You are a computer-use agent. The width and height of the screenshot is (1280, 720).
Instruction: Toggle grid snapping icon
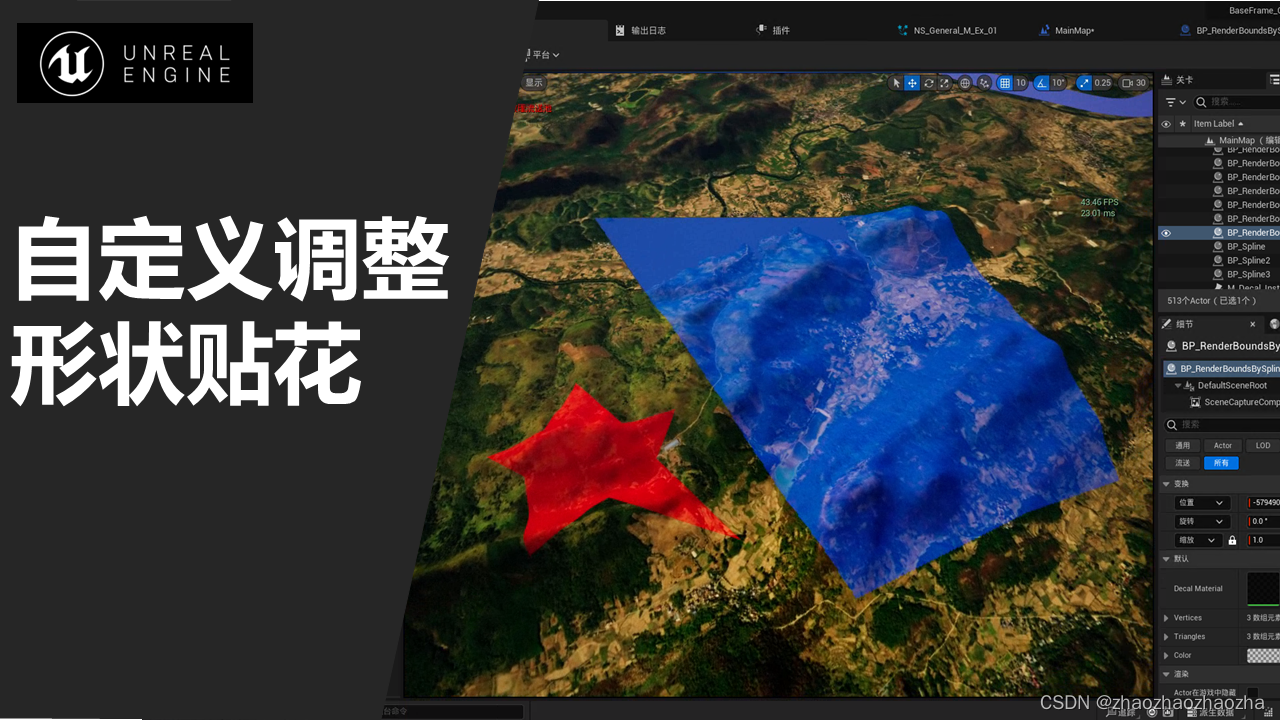1005,83
